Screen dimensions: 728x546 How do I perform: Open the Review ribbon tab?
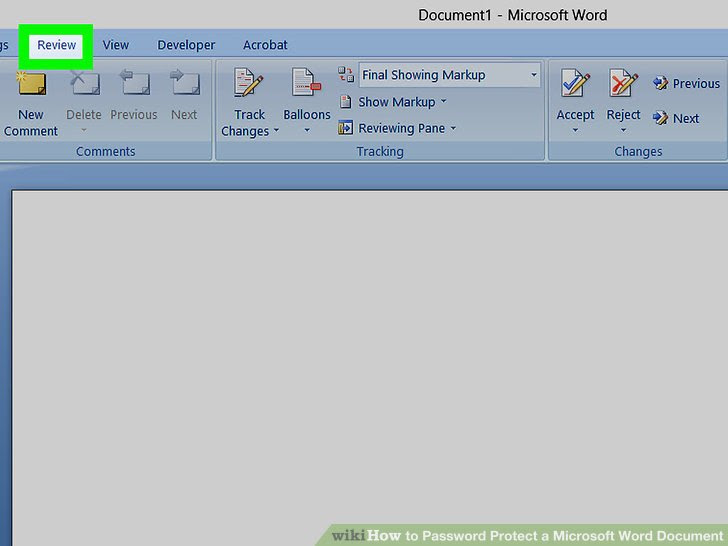coord(56,45)
